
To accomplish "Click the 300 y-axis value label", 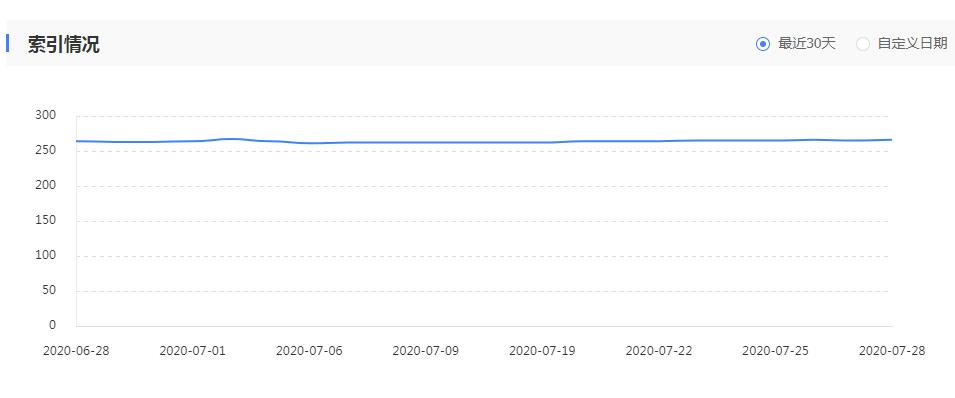I will (x=46, y=116).
